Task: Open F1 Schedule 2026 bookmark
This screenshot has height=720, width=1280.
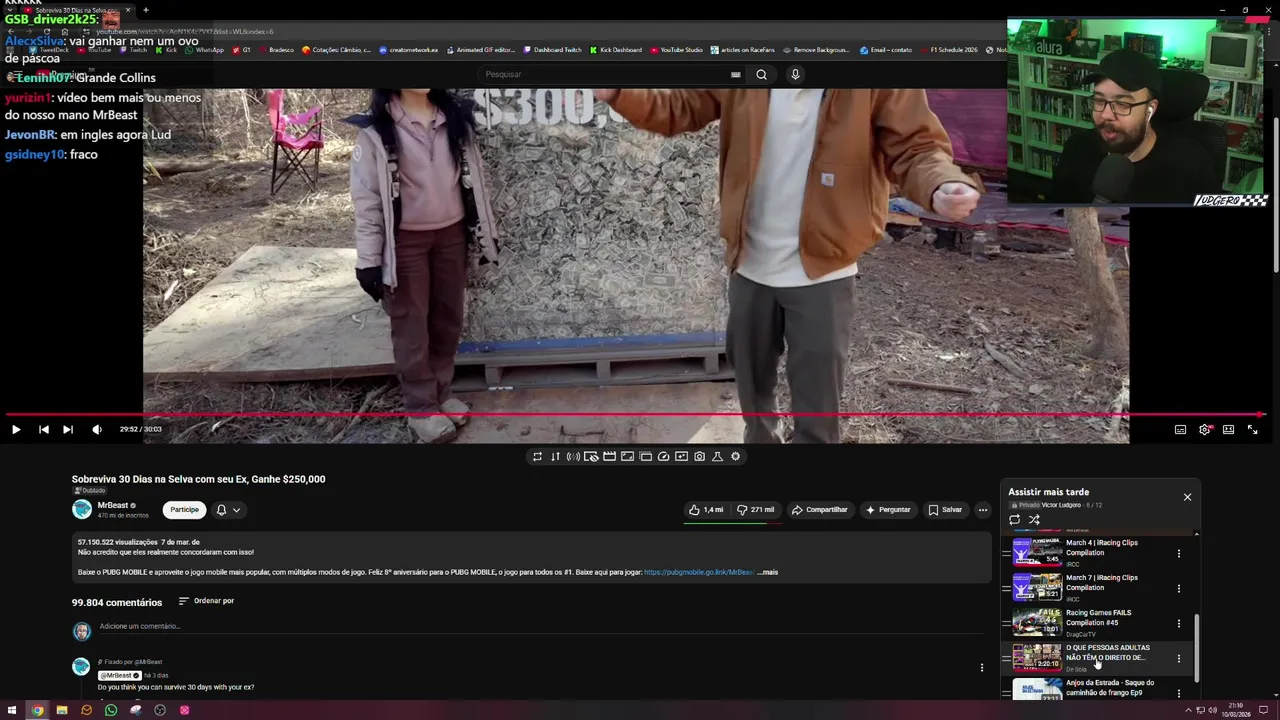Action: click(949, 50)
